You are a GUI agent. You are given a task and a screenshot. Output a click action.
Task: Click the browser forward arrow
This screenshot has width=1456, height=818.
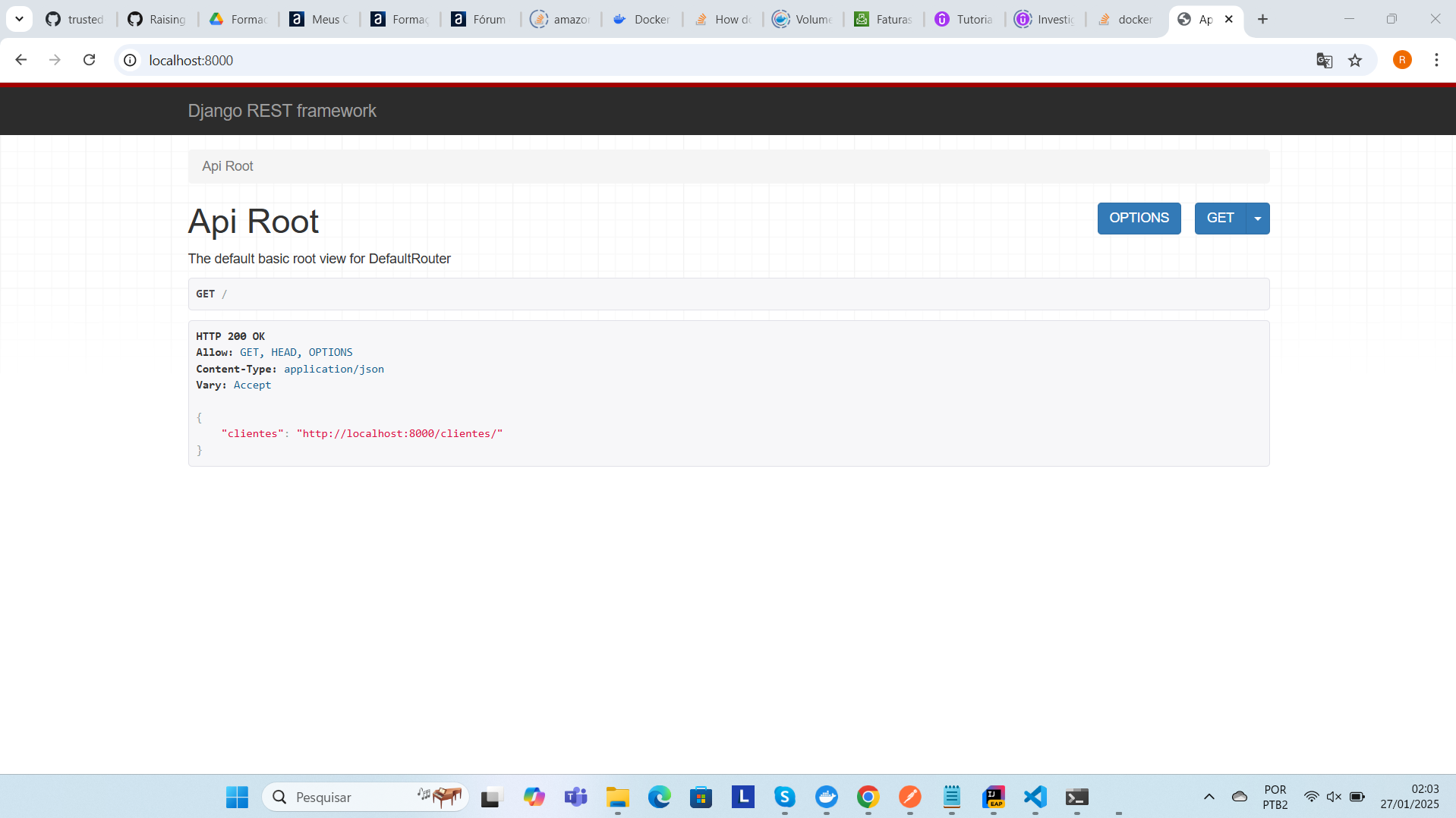pos(55,60)
